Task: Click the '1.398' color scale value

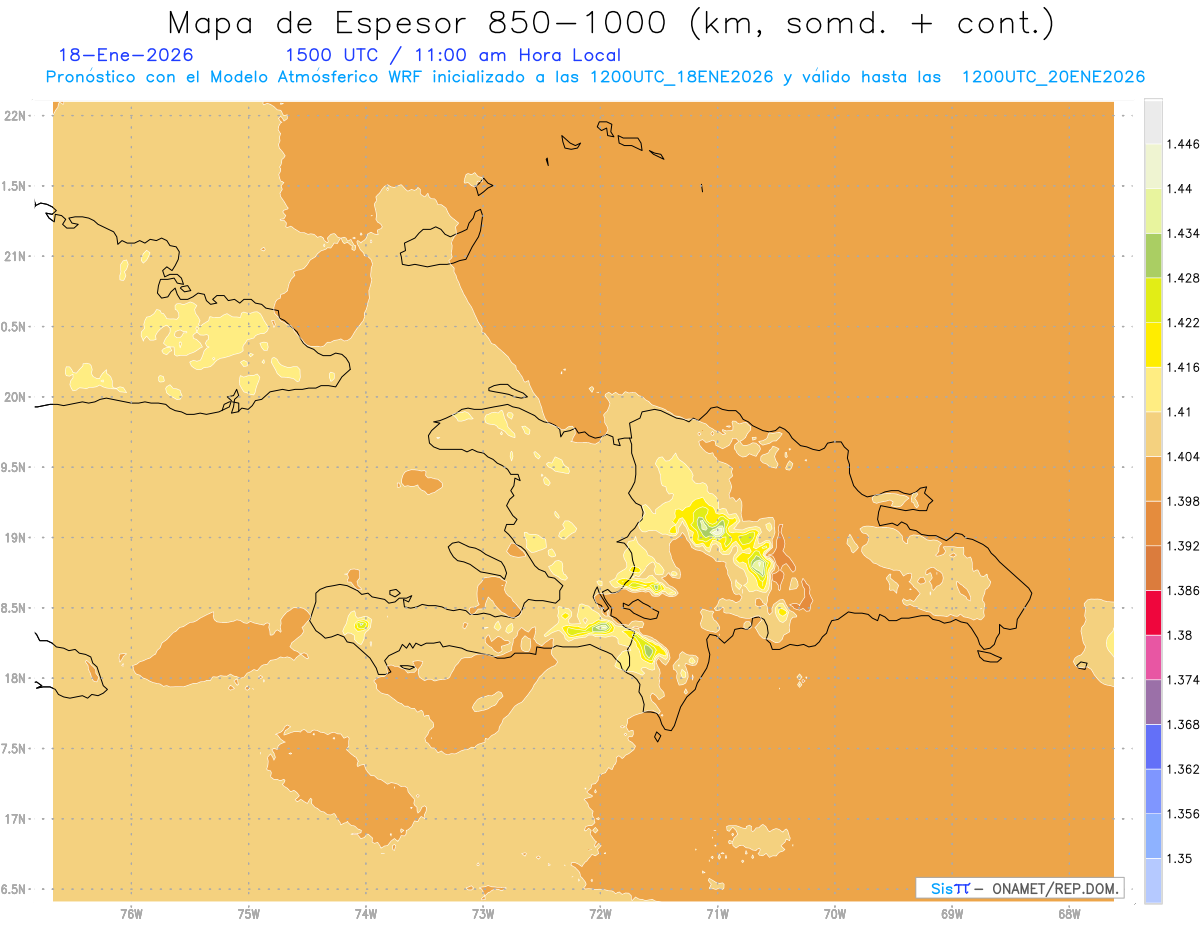Action: [x=1183, y=502]
